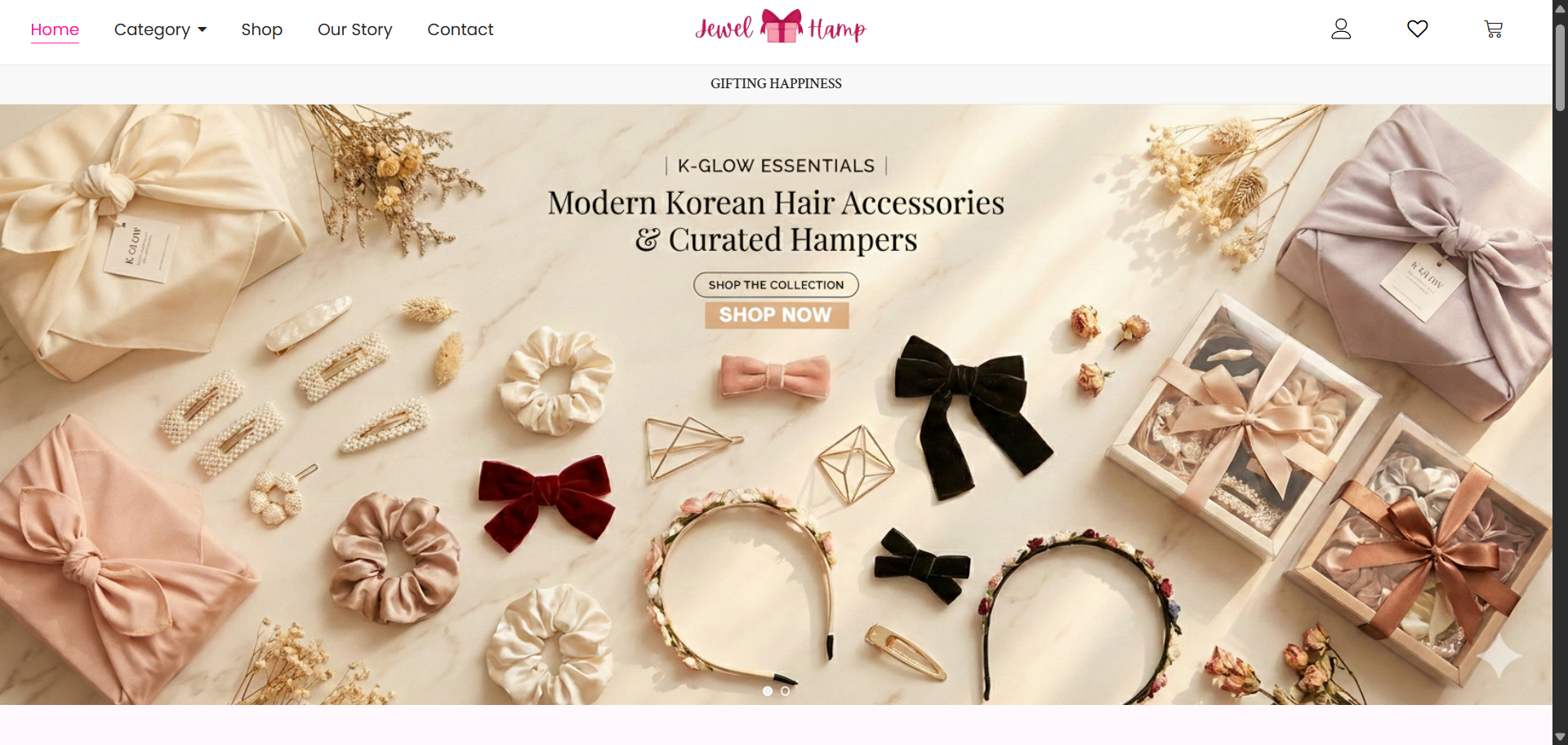Click the Shop Now button
The image size is (1568, 745).
(x=777, y=315)
